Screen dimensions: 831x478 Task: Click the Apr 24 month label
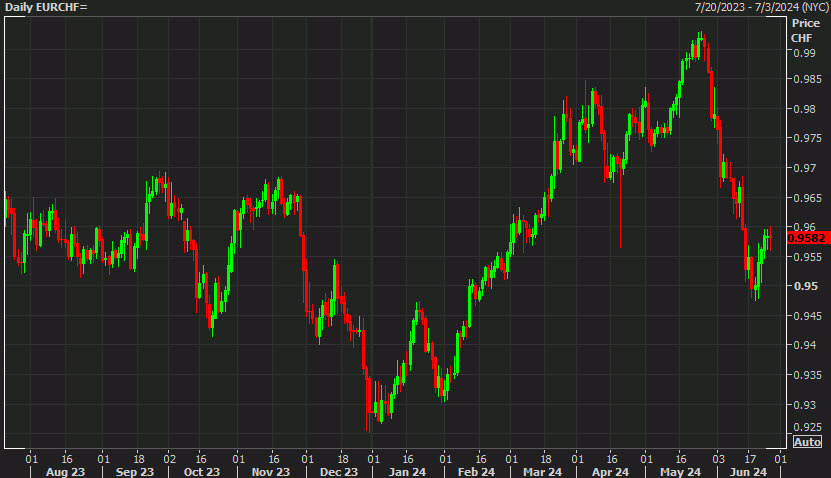tap(610, 472)
